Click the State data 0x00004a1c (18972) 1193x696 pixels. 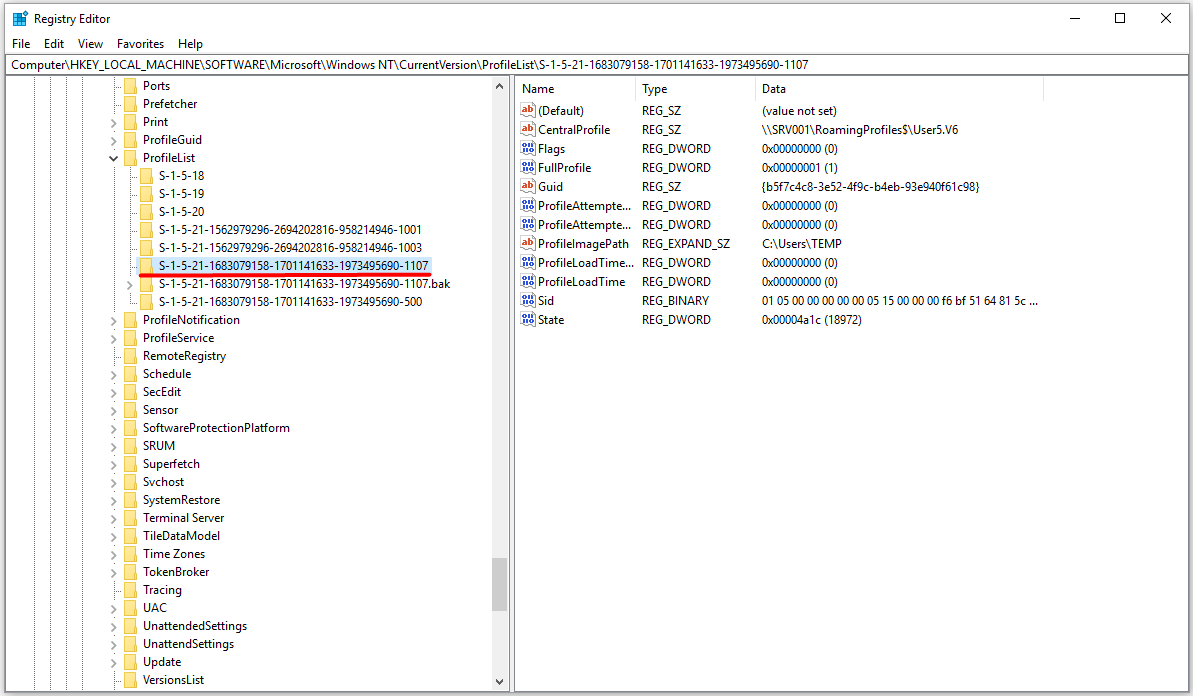pyautogui.click(x=812, y=319)
